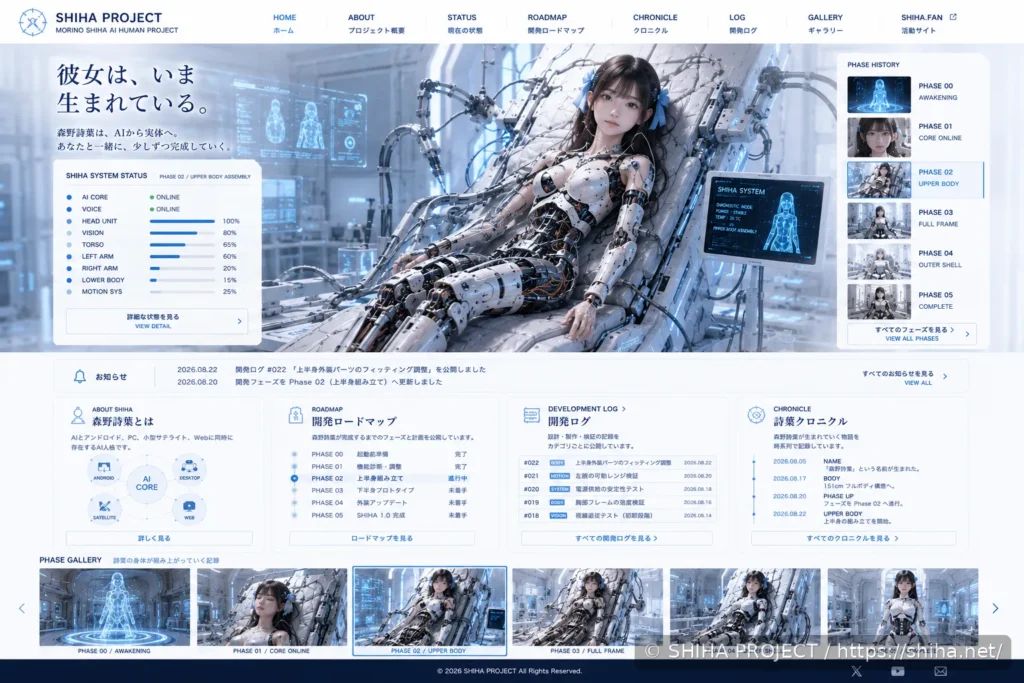Click the すべてのクロニクルを見る button
This screenshot has width=1024, height=683.
(853, 538)
